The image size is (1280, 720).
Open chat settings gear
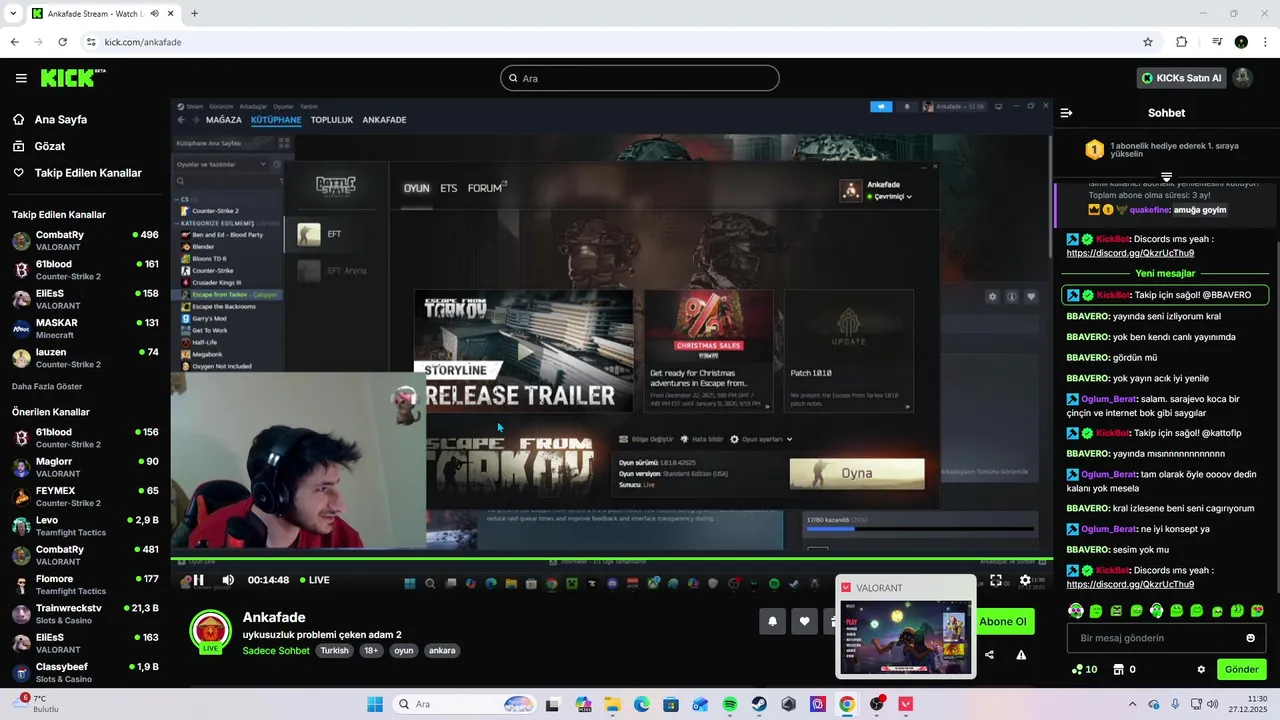pyautogui.click(x=1201, y=669)
